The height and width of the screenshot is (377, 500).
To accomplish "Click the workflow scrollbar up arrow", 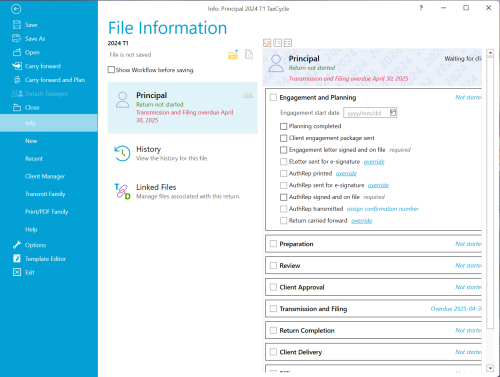I will pos(490,53).
